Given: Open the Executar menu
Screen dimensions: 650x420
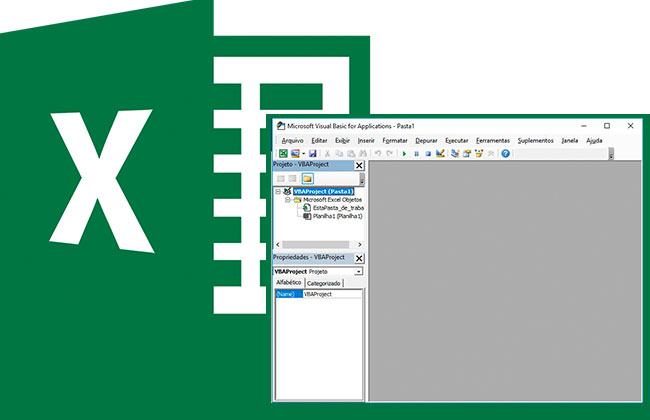Looking at the screenshot, I should [456, 141].
